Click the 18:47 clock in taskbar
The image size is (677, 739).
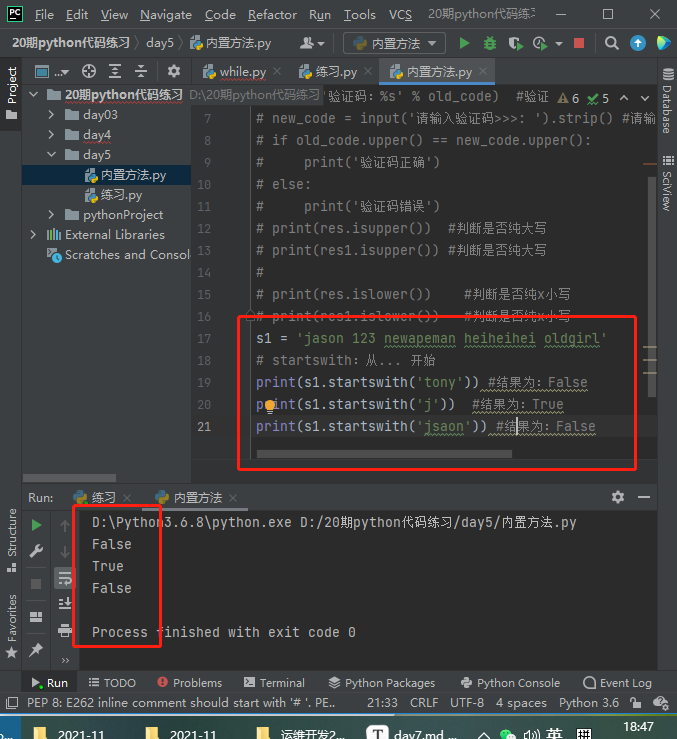[638, 727]
